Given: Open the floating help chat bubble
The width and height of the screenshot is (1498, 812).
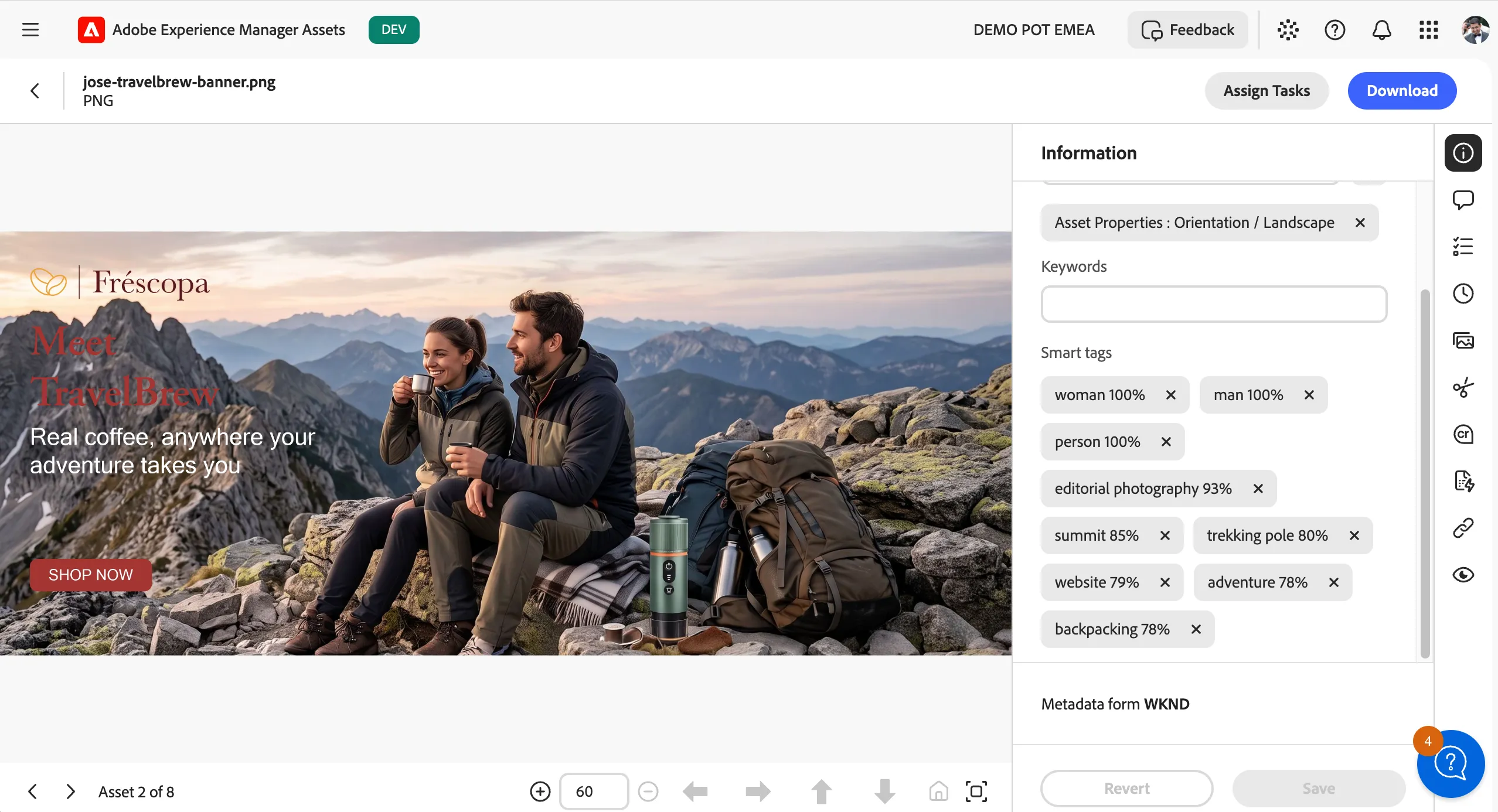Looking at the screenshot, I should tap(1451, 763).
